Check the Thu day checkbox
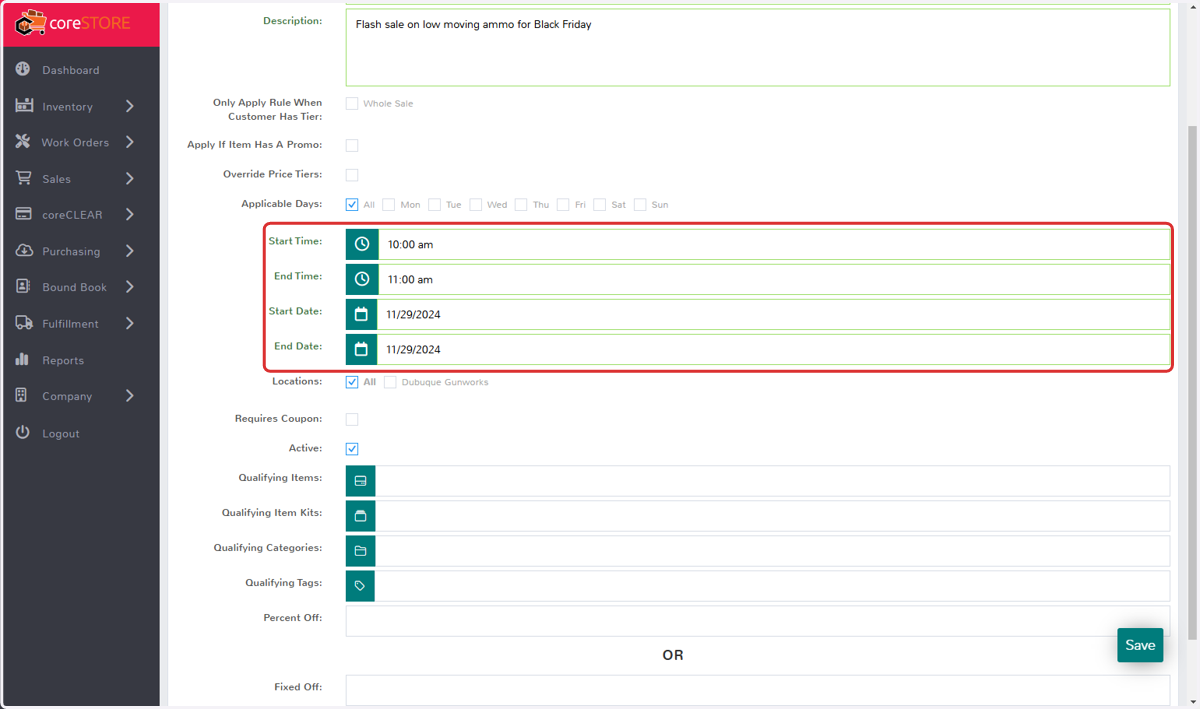 [522, 205]
